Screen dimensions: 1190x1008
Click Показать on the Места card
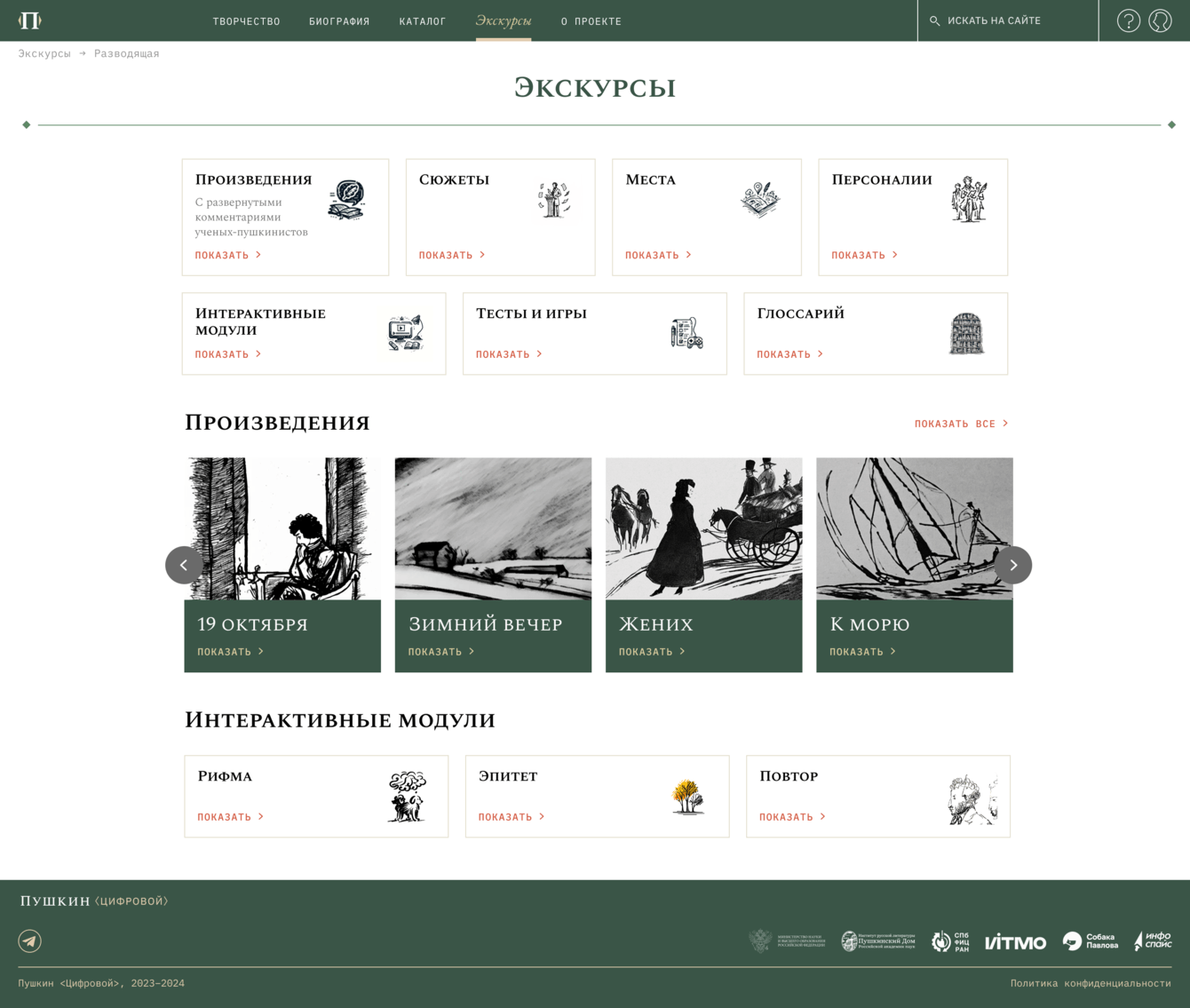coord(658,255)
